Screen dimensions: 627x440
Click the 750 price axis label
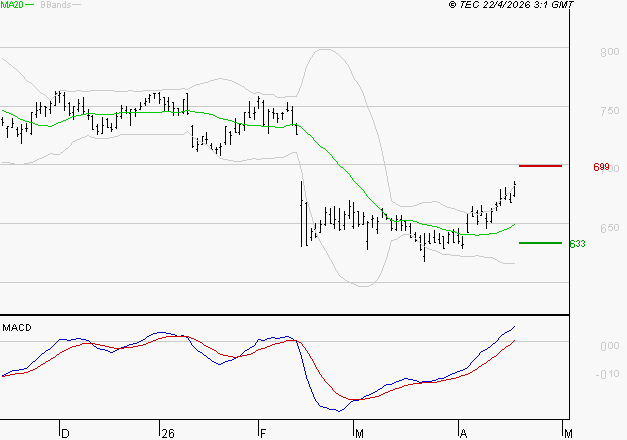click(x=609, y=111)
